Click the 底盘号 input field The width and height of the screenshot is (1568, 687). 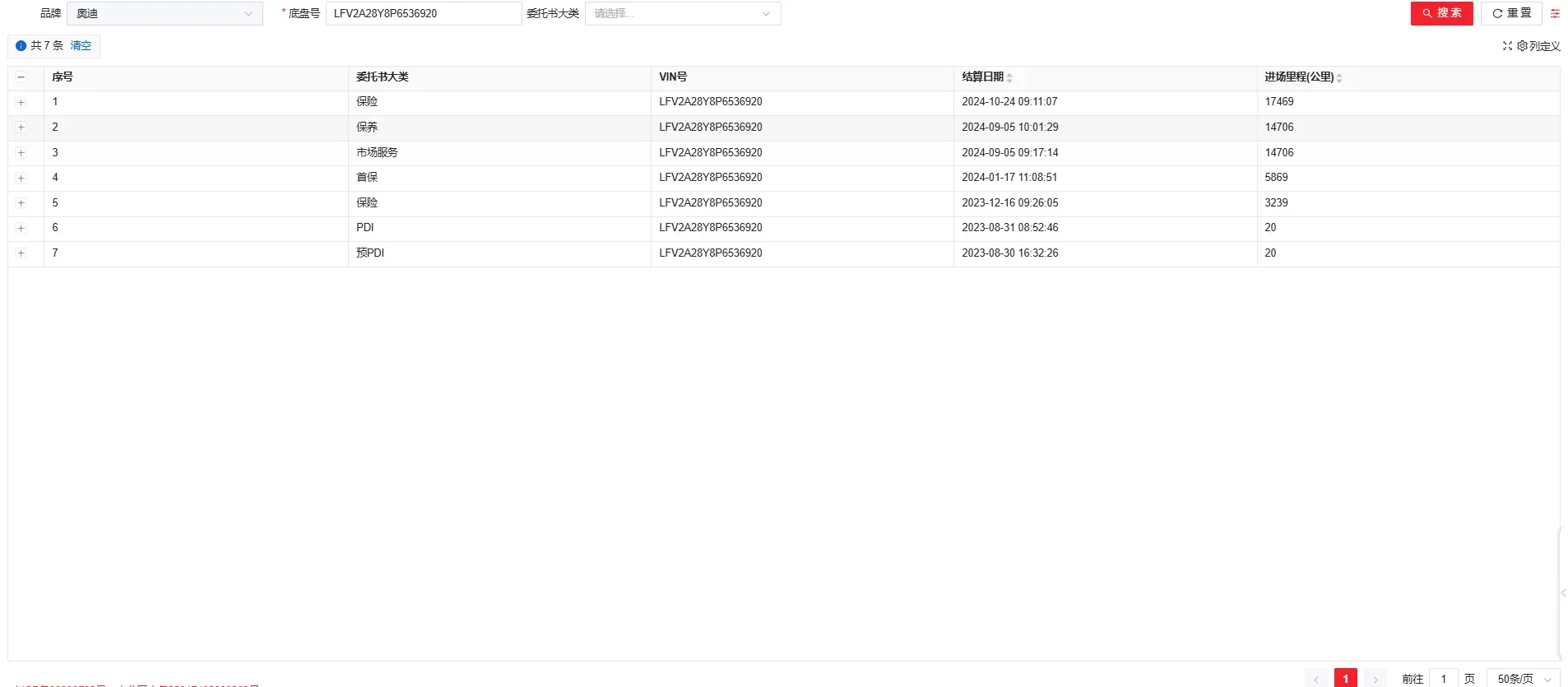pyautogui.click(x=423, y=13)
